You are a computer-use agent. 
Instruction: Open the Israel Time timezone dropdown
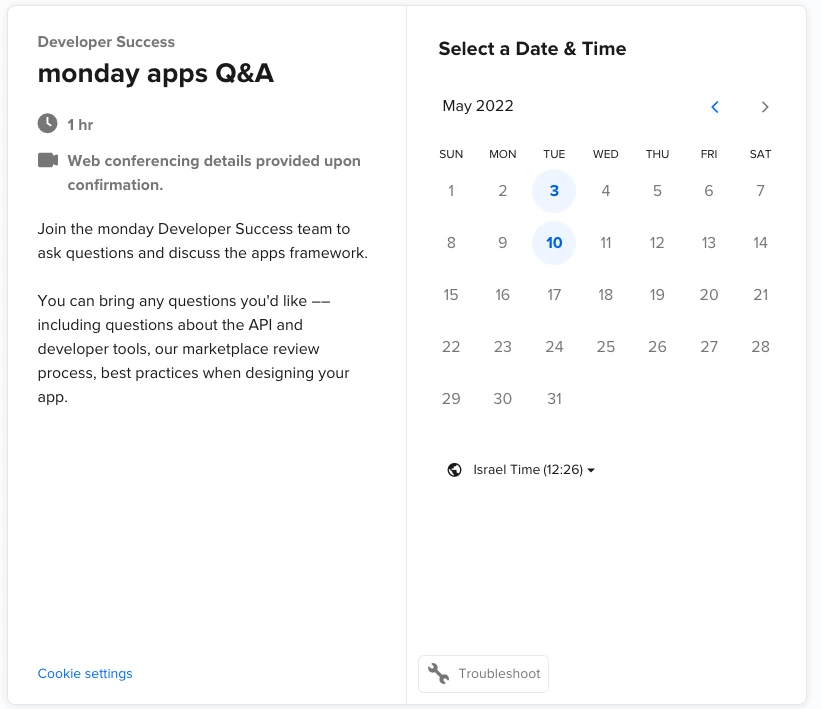(533, 470)
